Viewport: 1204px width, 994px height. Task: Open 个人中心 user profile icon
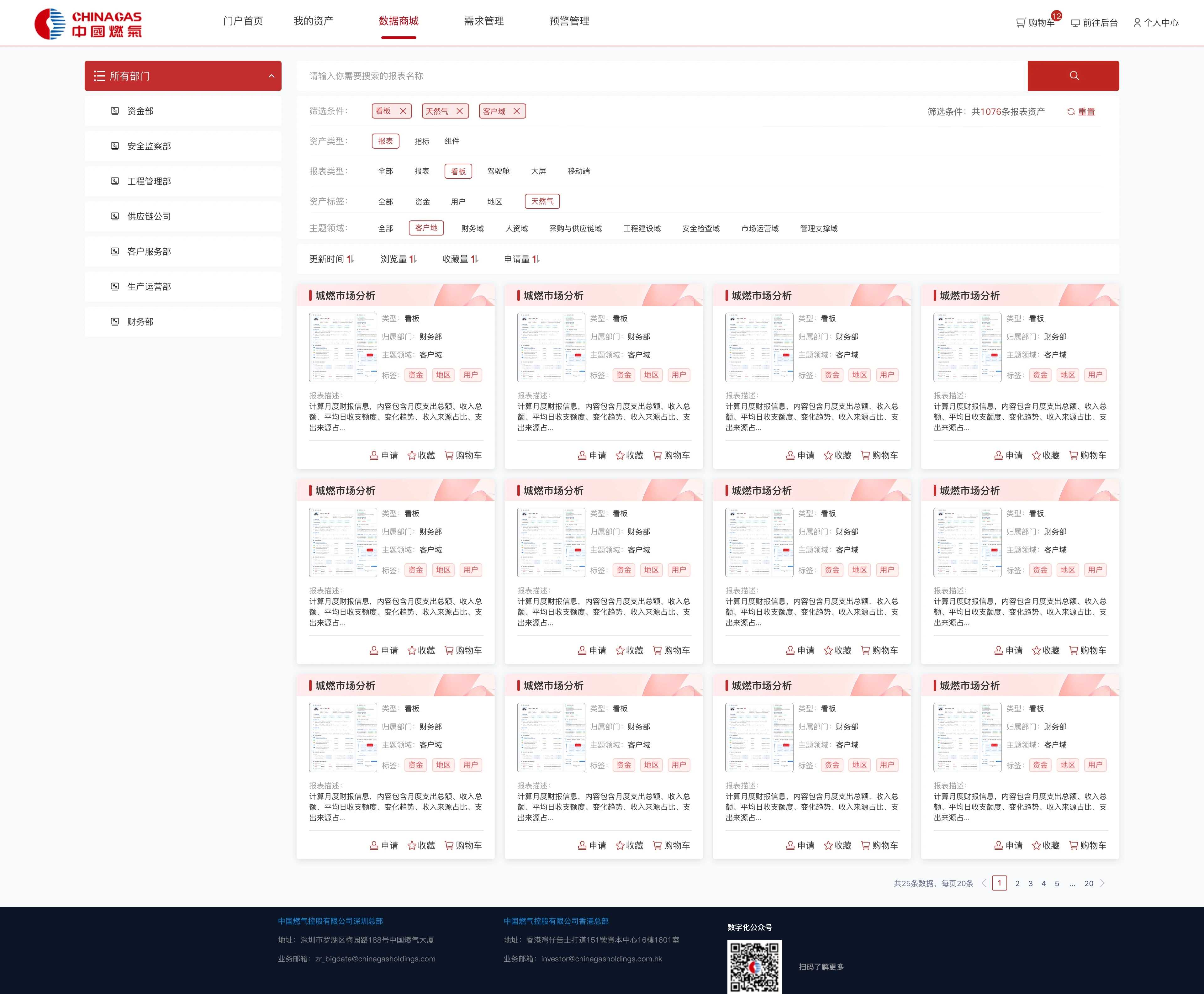[1137, 22]
